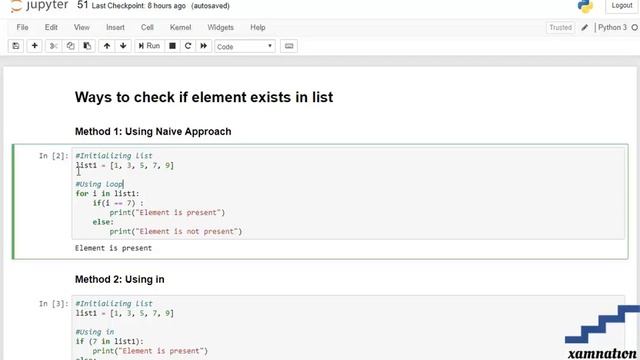Viewport: 640px width, 360px height.
Task: Save and checkpoint the notebook
Action: (x=16, y=46)
